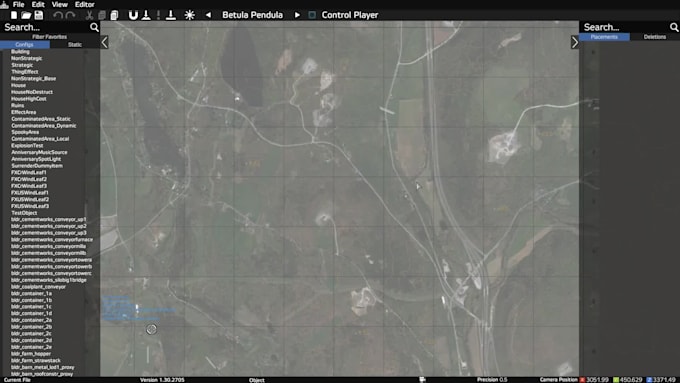
Task: Select HouseNoDestruct list entry
Action: 32,92
